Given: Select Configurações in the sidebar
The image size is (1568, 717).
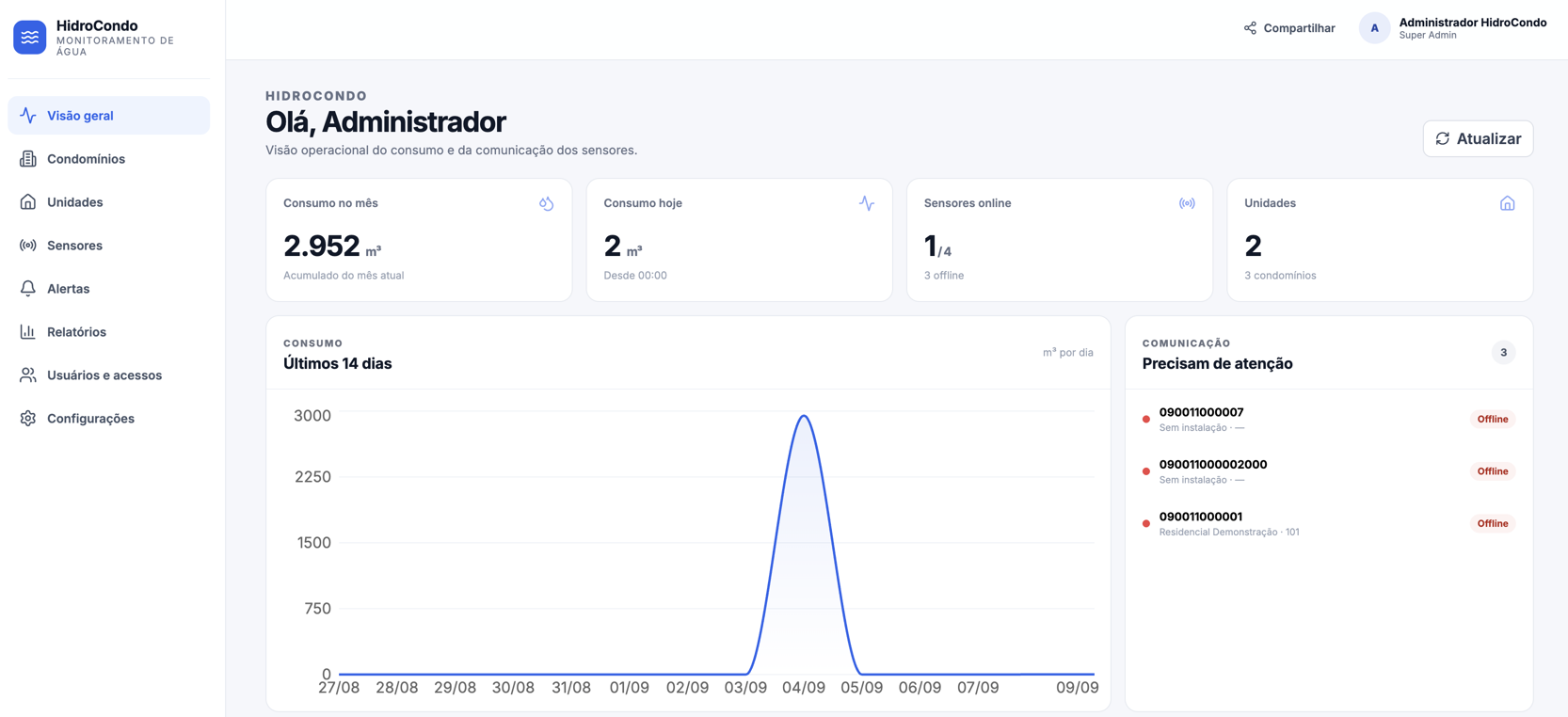Looking at the screenshot, I should [x=109, y=419].
